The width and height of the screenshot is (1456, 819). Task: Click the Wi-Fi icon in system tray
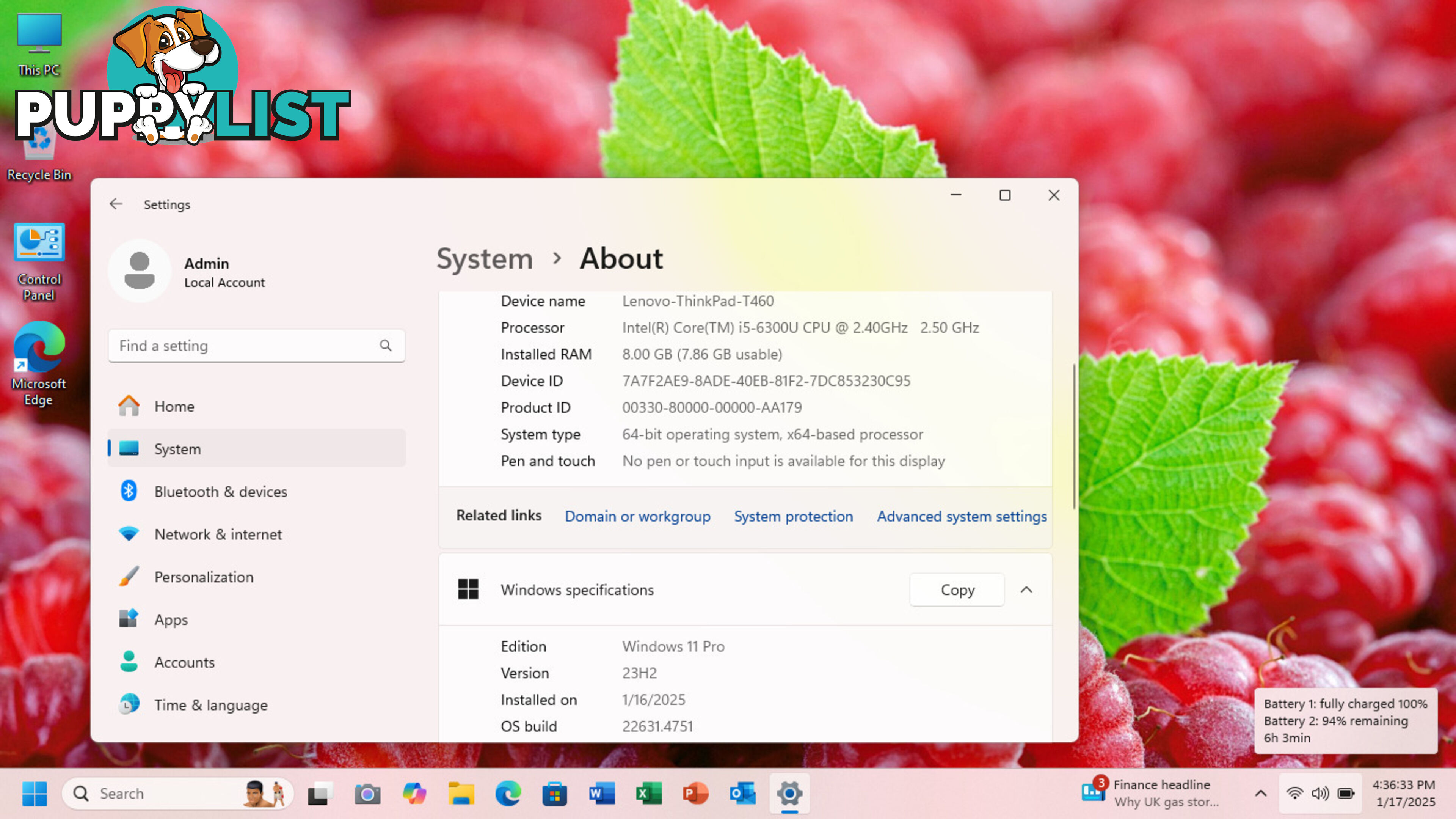[x=1294, y=794]
